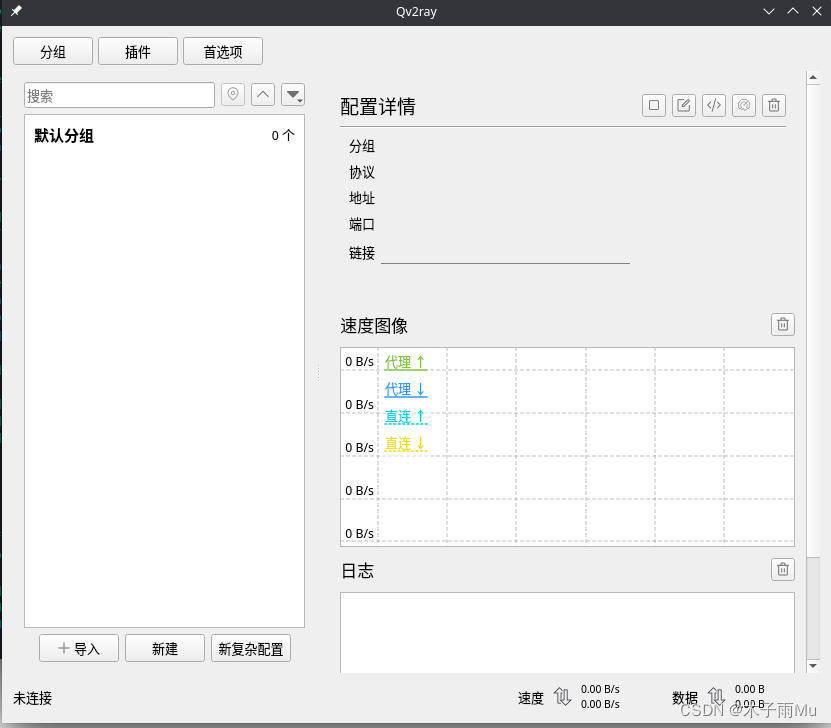This screenshot has height=728, width=831.
Task: Open the 分组 (Groups) manager
Action: [x=53, y=51]
